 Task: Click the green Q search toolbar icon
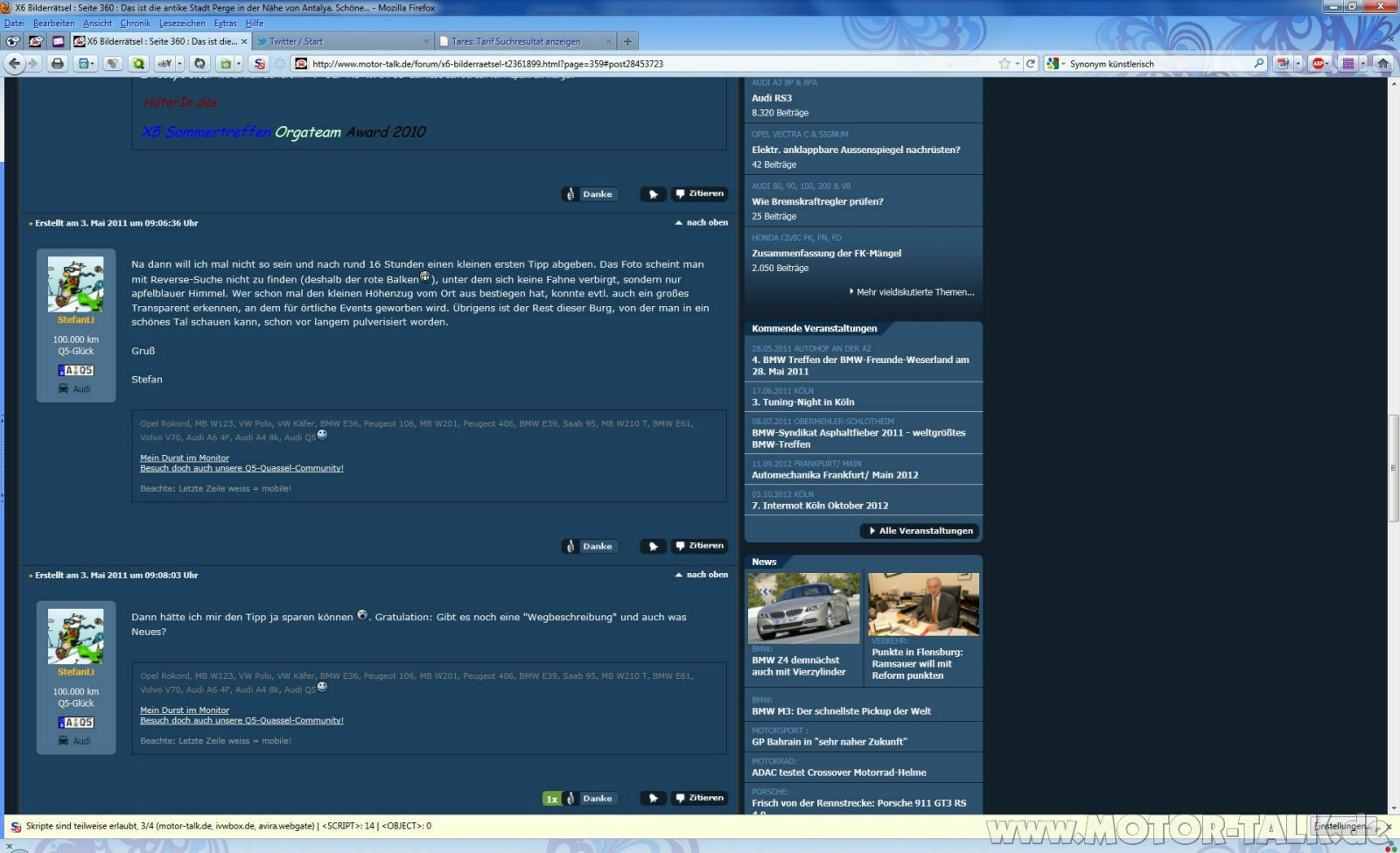tap(138, 64)
